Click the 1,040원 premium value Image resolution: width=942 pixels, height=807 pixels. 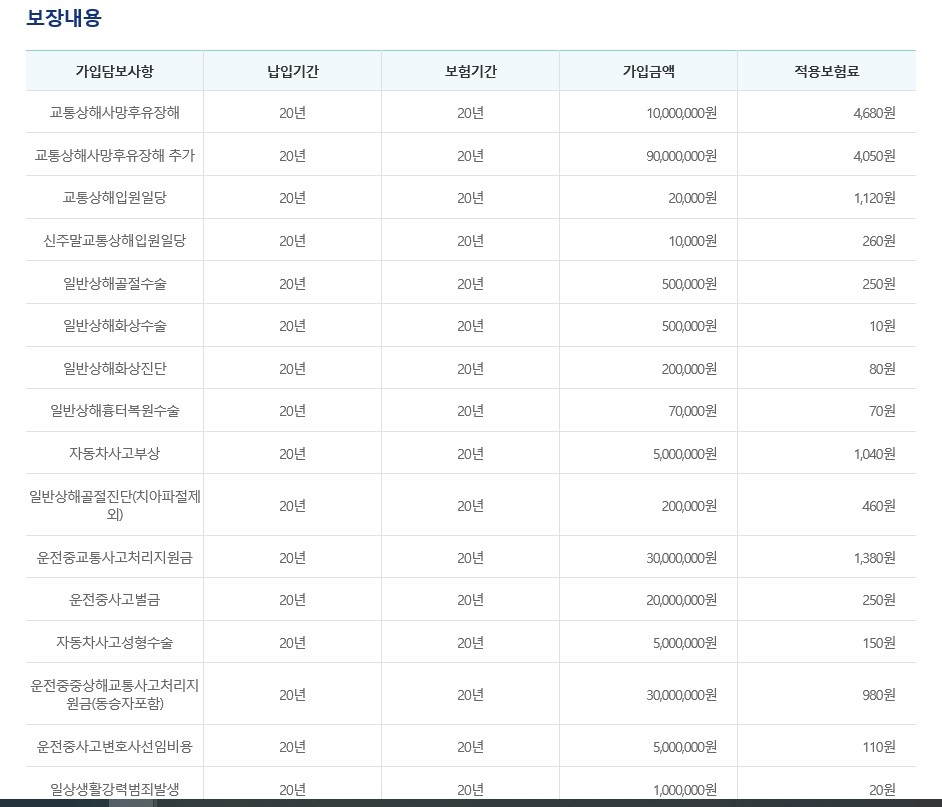pos(874,454)
